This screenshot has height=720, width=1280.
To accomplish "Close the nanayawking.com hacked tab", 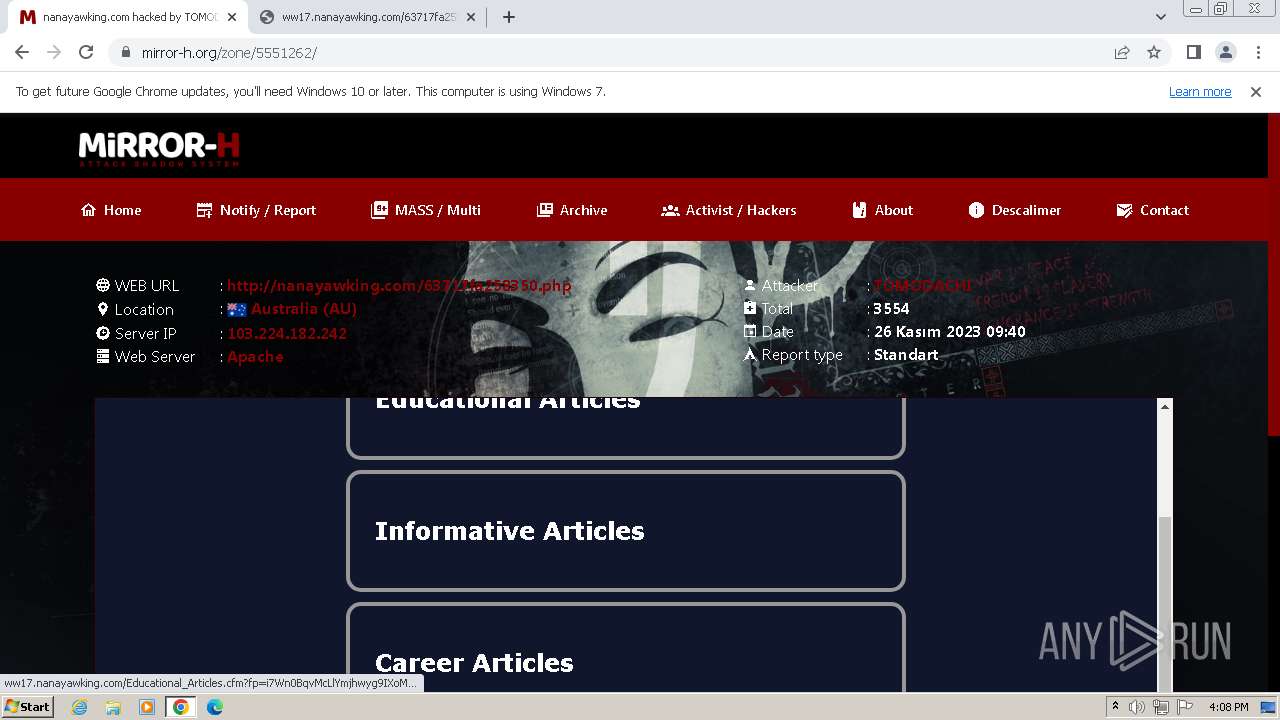I will pyautogui.click(x=232, y=17).
